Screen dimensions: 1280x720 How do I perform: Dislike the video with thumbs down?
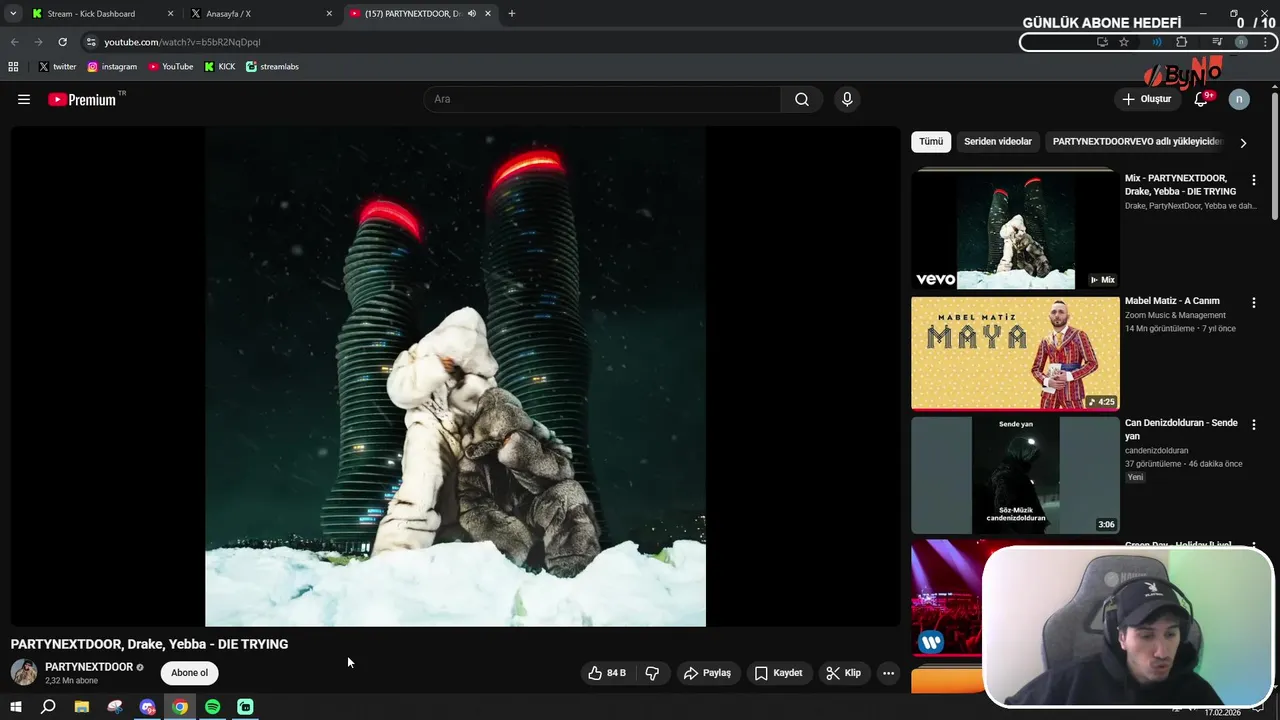(x=652, y=673)
